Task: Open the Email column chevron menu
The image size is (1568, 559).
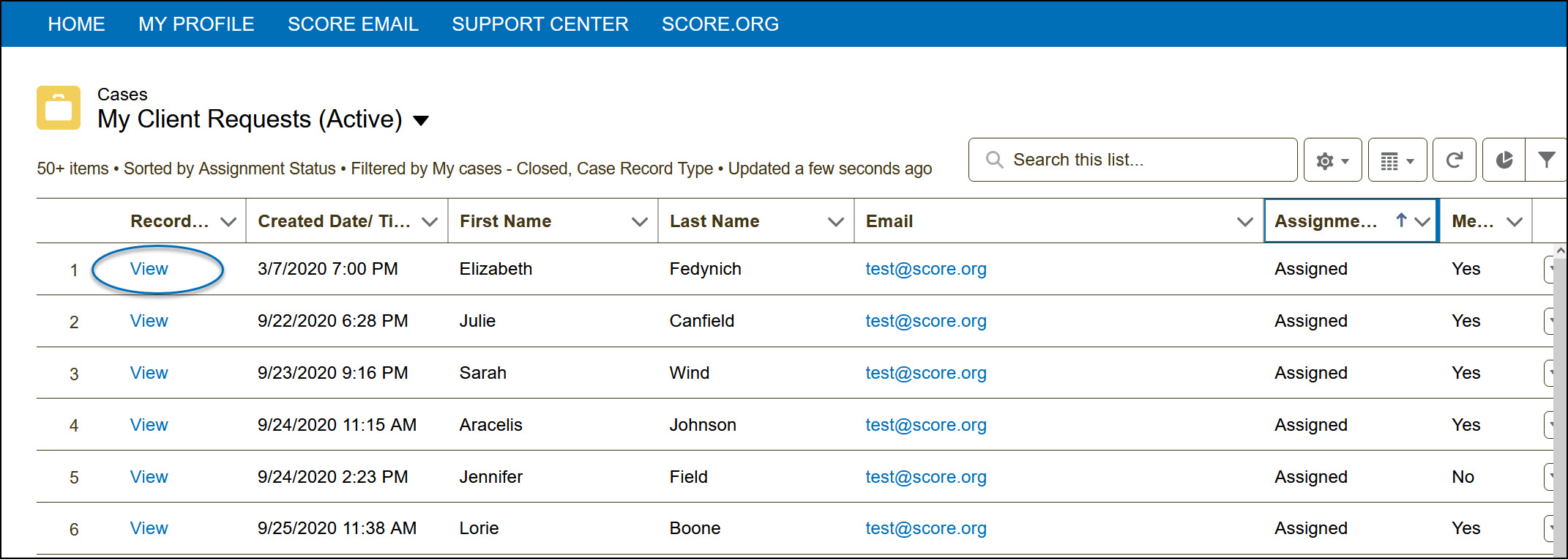Action: [x=1244, y=221]
